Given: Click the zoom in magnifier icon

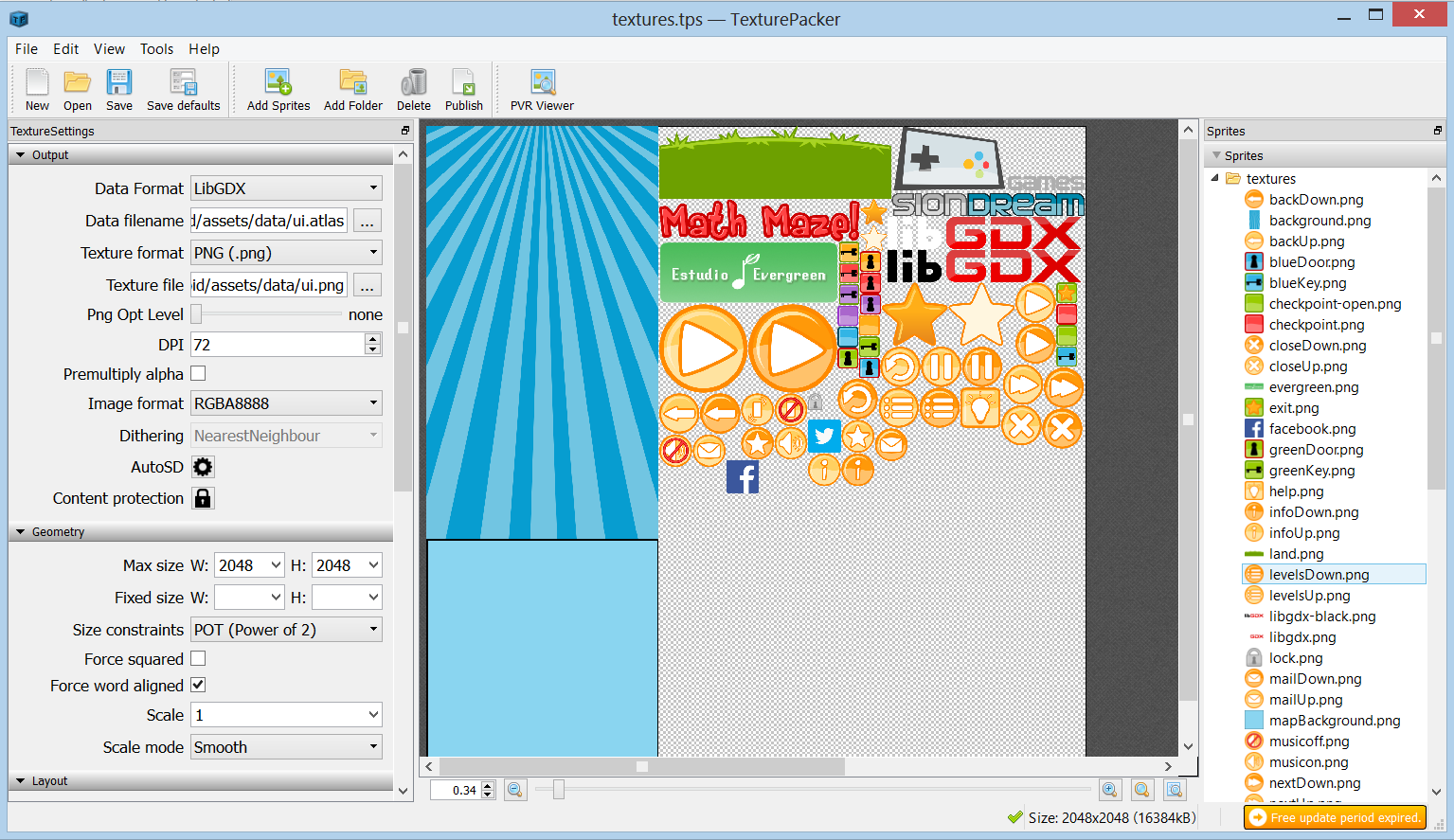Looking at the screenshot, I should (x=1109, y=790).
